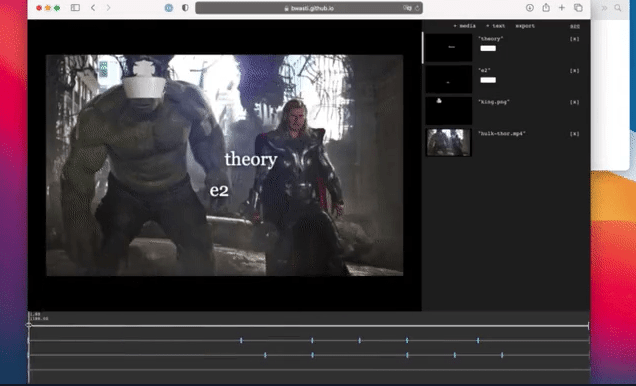Open the blue extension icon in Safari toolbar
This screenshot has height=386, width=636.
click(169, 8)
